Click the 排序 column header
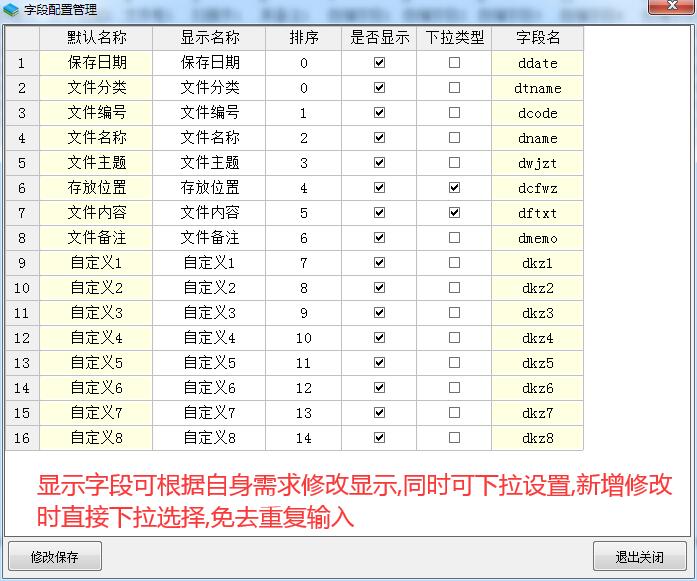Image resolution: width=697 pixels, height=581 pixels. coord(304,38)
